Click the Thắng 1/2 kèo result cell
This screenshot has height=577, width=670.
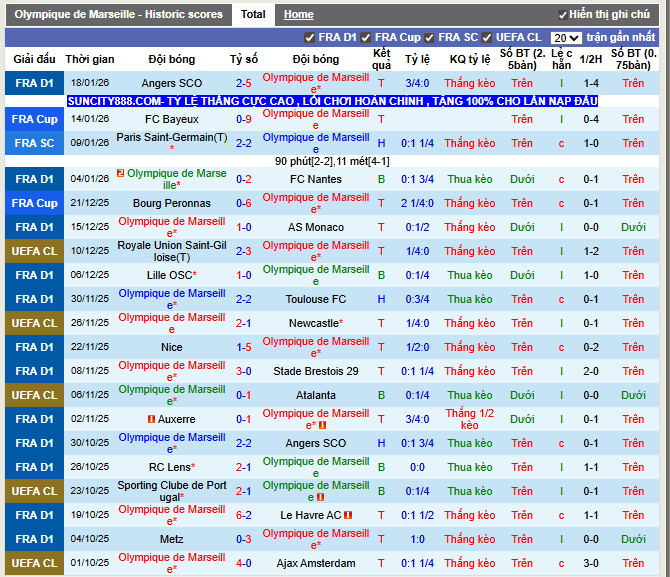[x=470, y=419]
